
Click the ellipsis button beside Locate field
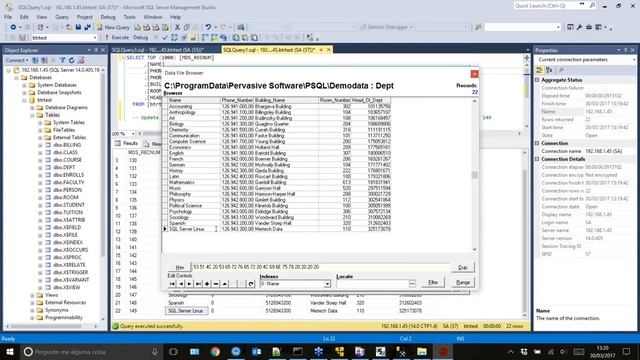[412, 284]
